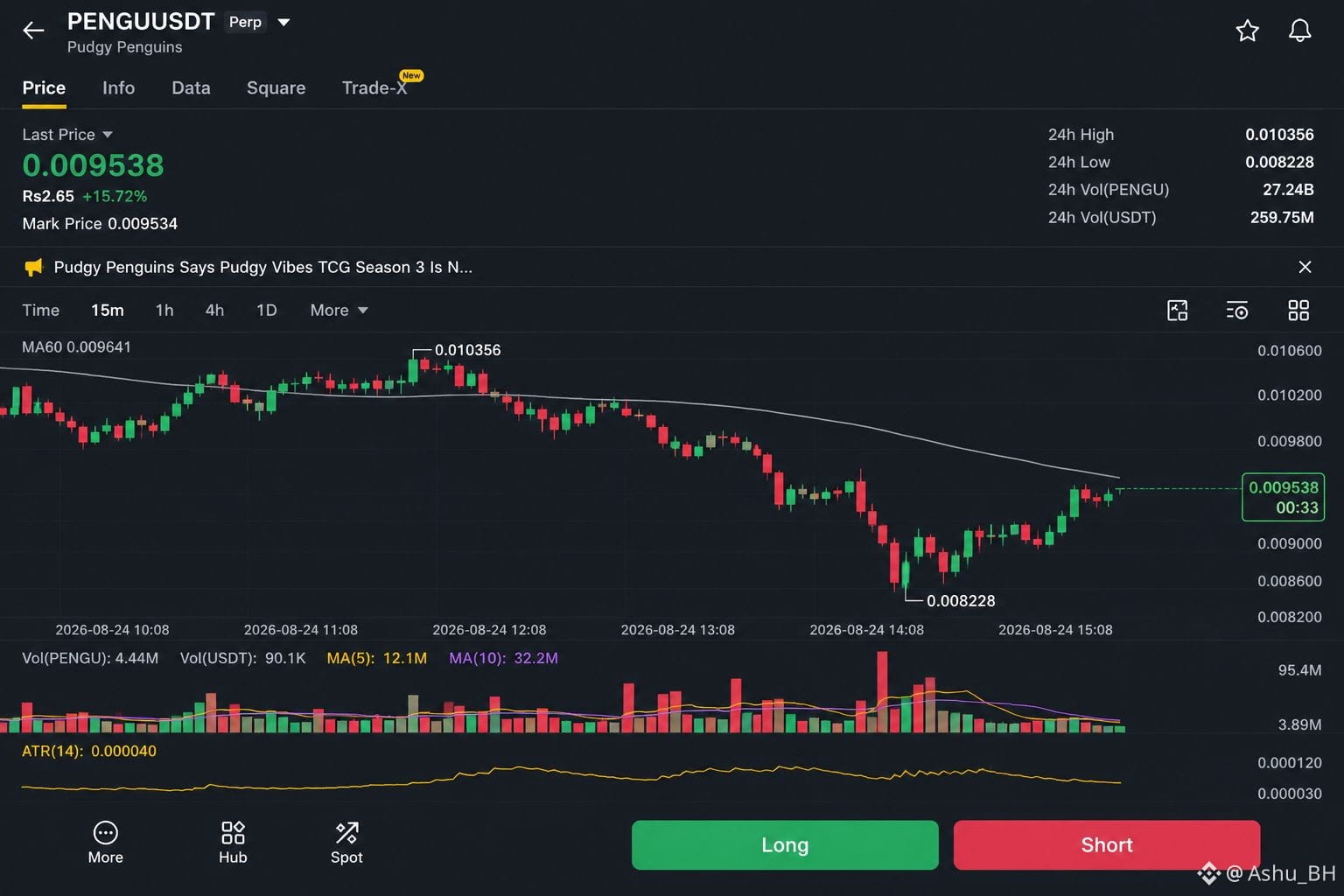Image resolution: width=1344 pixels, height=896 pixels.
Task: Expand the More timeframes dropdown
Action: [339, 310]
